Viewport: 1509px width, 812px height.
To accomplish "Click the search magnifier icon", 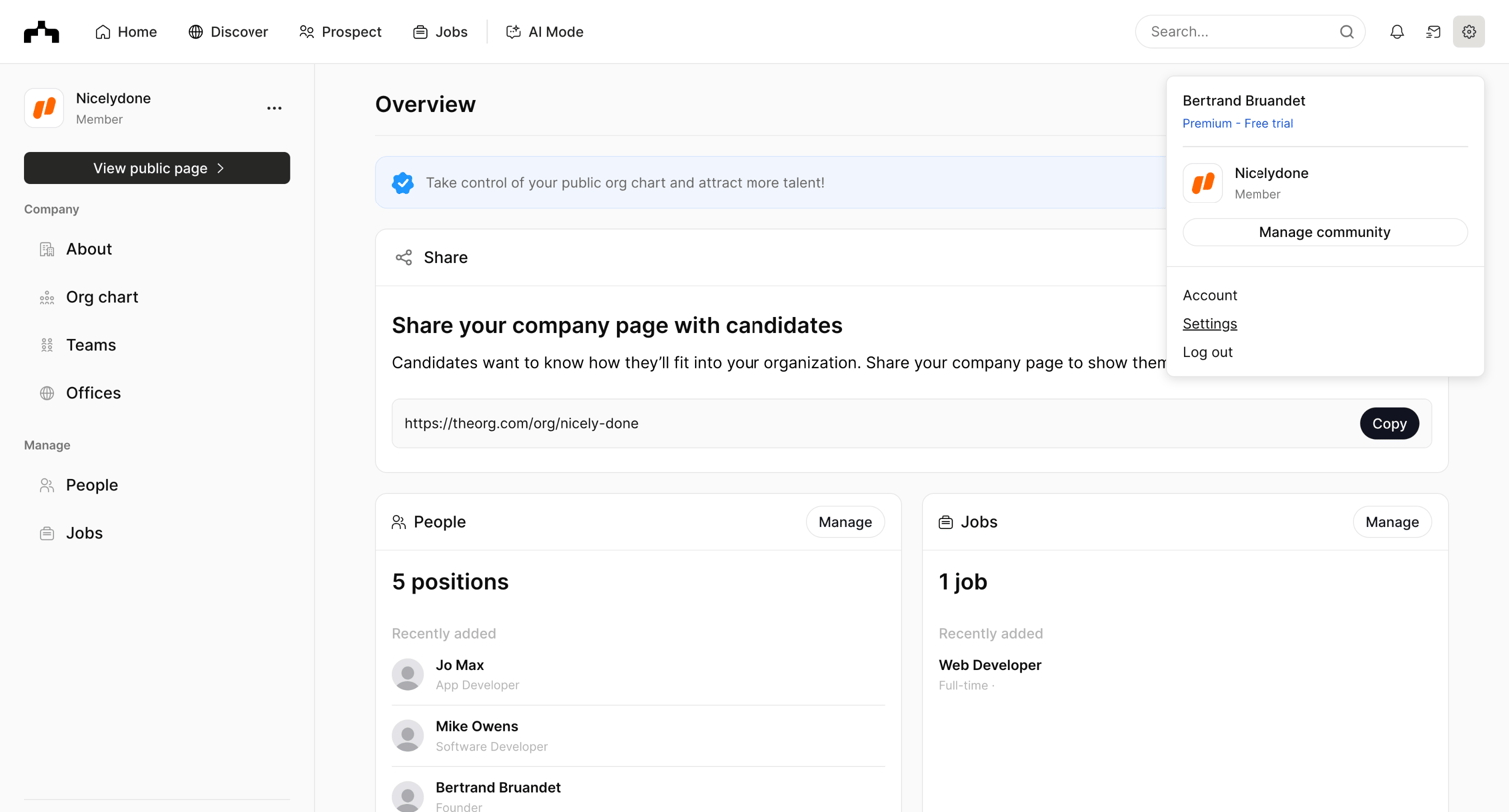I will pyautogui.click(x=1346, y=32).
